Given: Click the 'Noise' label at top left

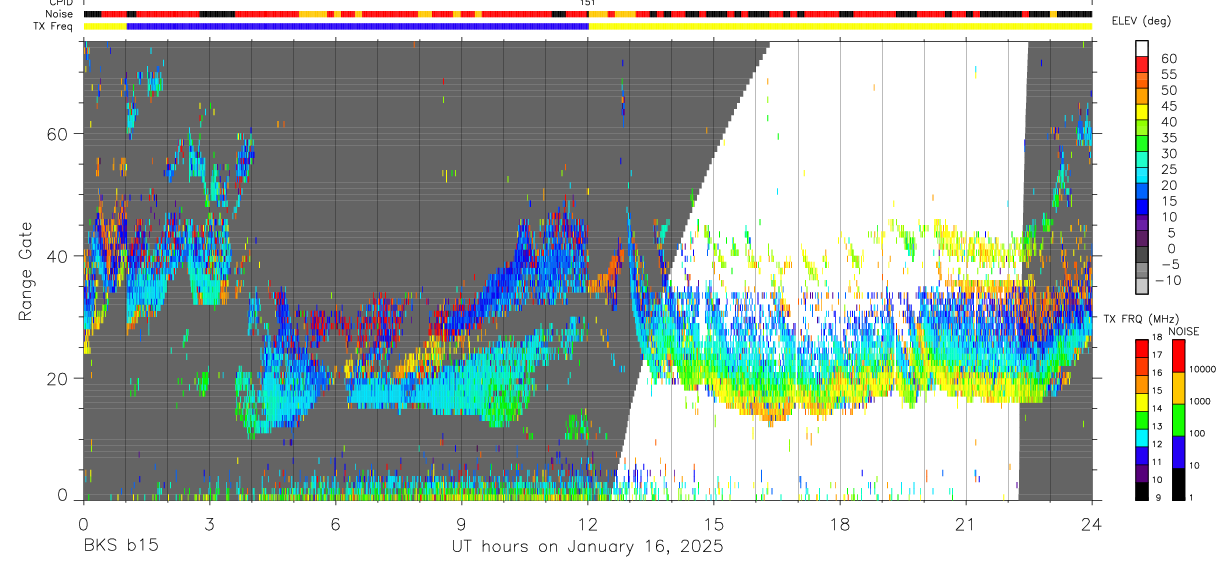Looking at the screenshot, I should pos(60,14).
